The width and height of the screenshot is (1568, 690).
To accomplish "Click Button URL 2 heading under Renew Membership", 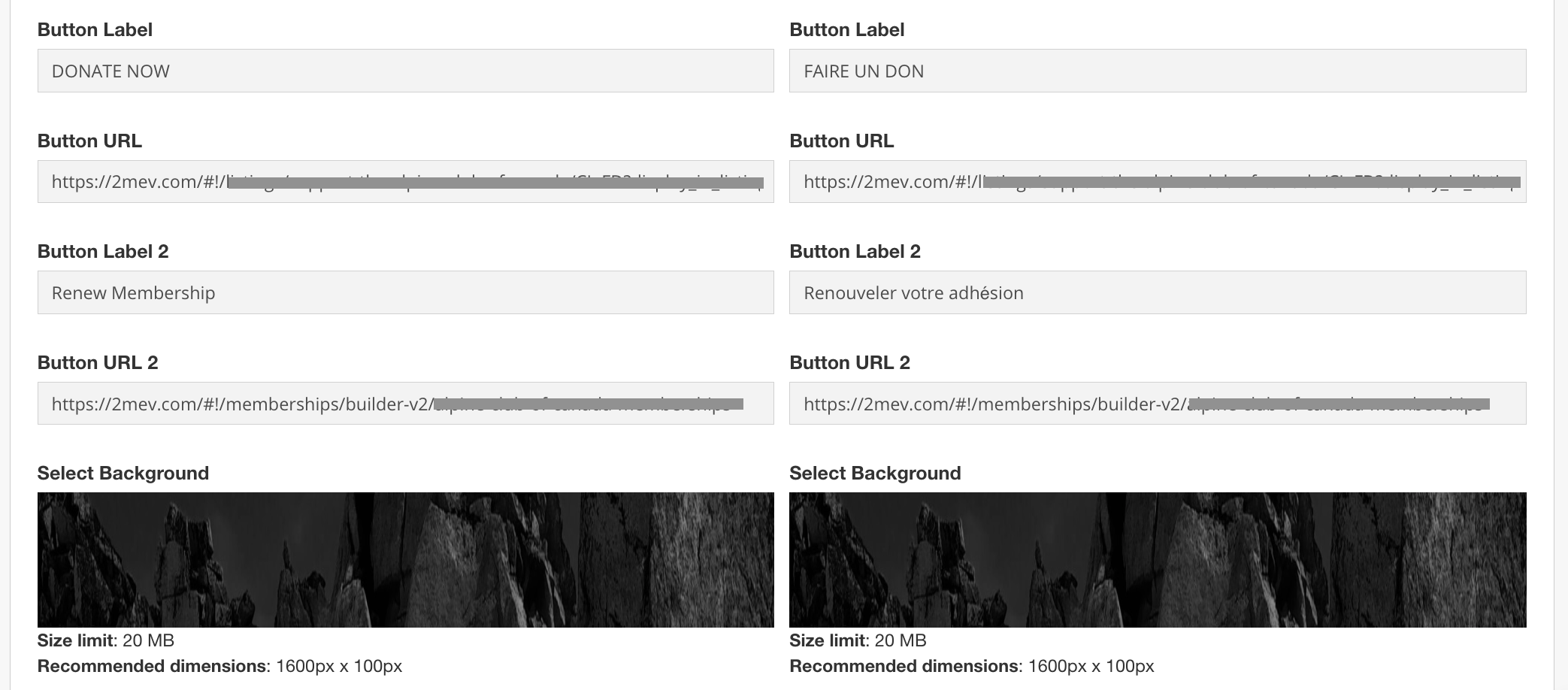I will point(98,362).
